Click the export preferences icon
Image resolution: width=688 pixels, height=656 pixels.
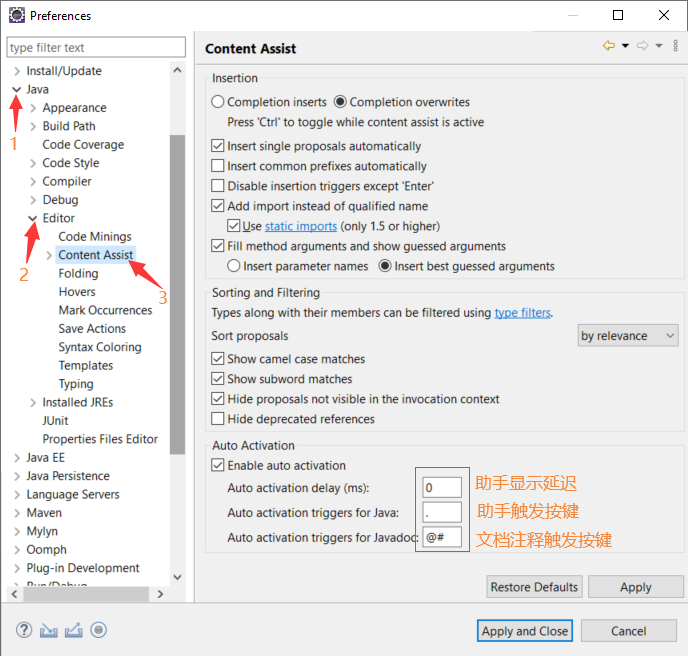pyautogui.click(x=73, y=630)
